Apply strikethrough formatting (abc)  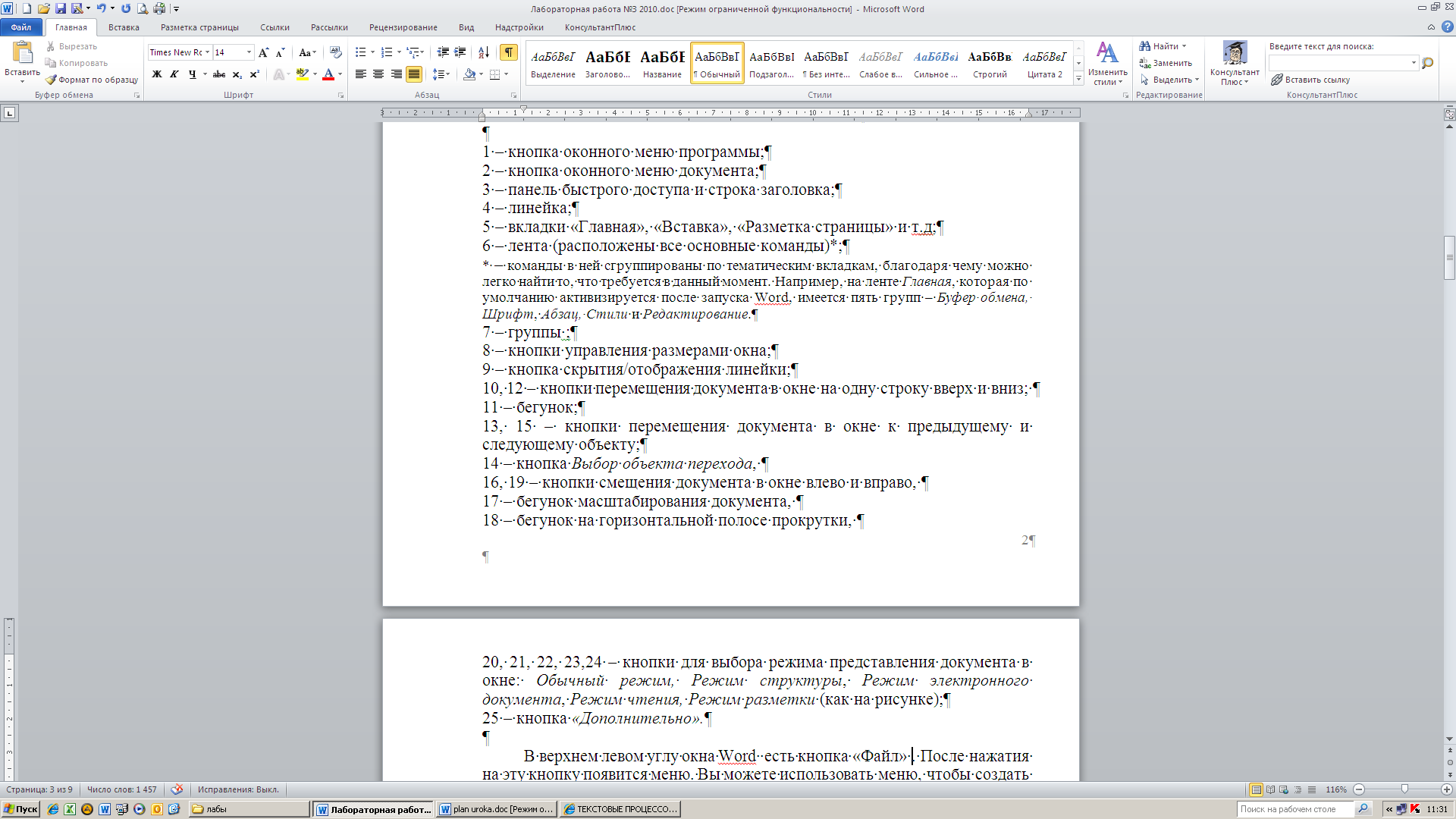pyautogui.click(x=219, y=74)
